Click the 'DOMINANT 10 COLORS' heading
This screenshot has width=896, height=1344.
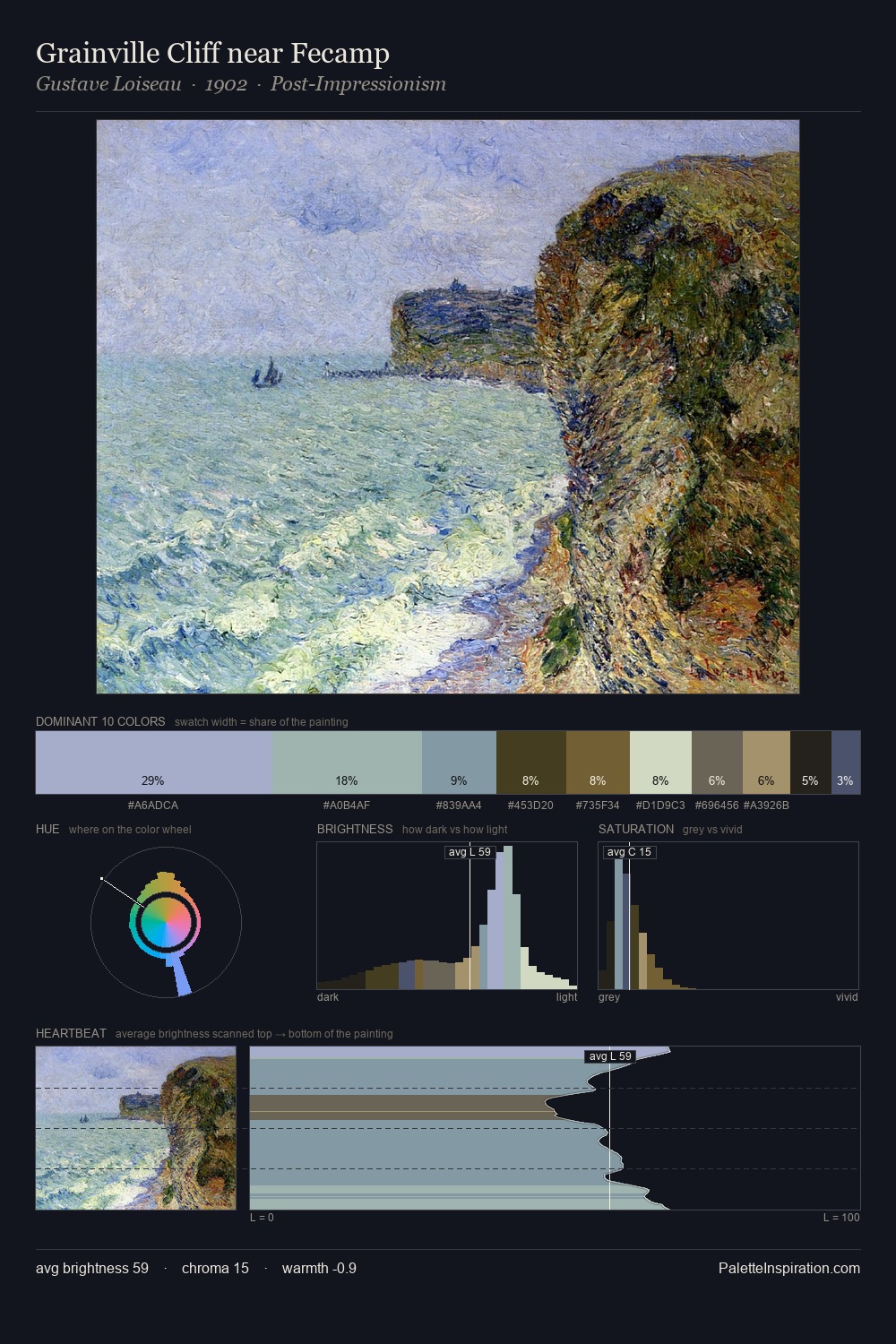click(x=100, y=721)
